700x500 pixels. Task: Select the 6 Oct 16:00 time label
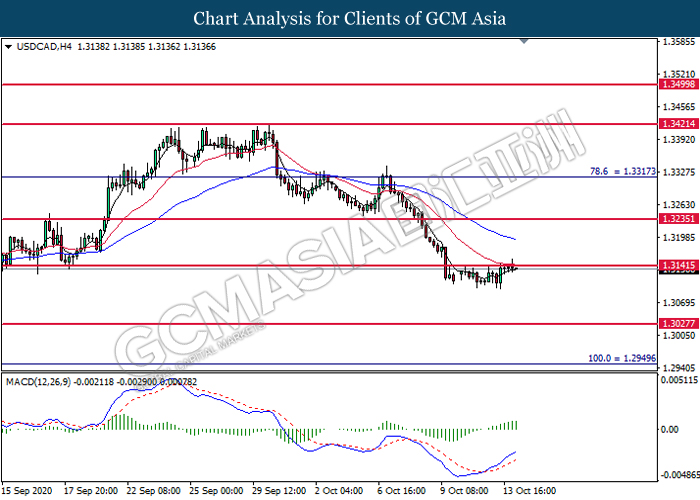click(x=402, y=491)
